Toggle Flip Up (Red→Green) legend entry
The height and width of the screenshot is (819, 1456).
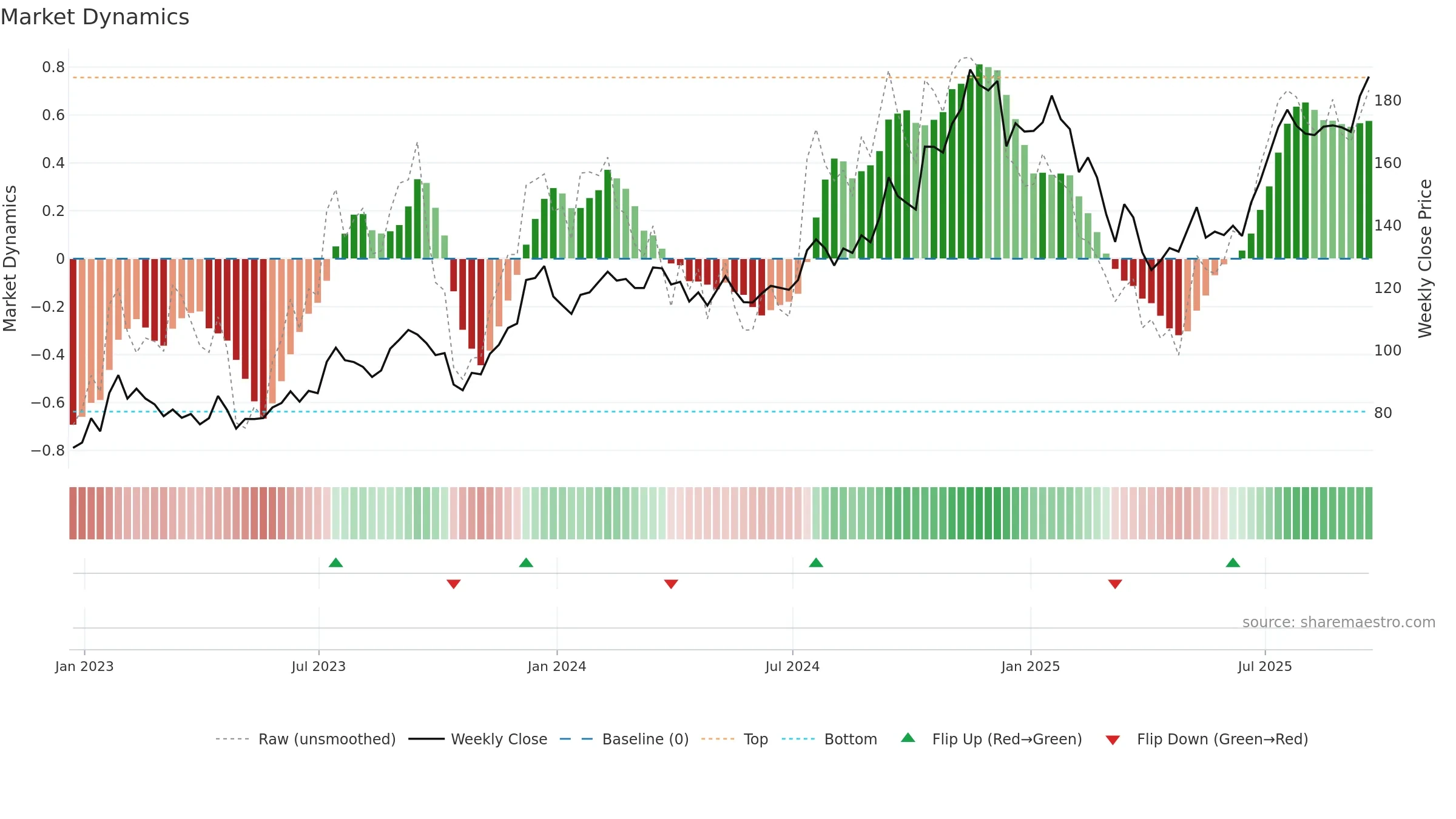tap(991, 739)
